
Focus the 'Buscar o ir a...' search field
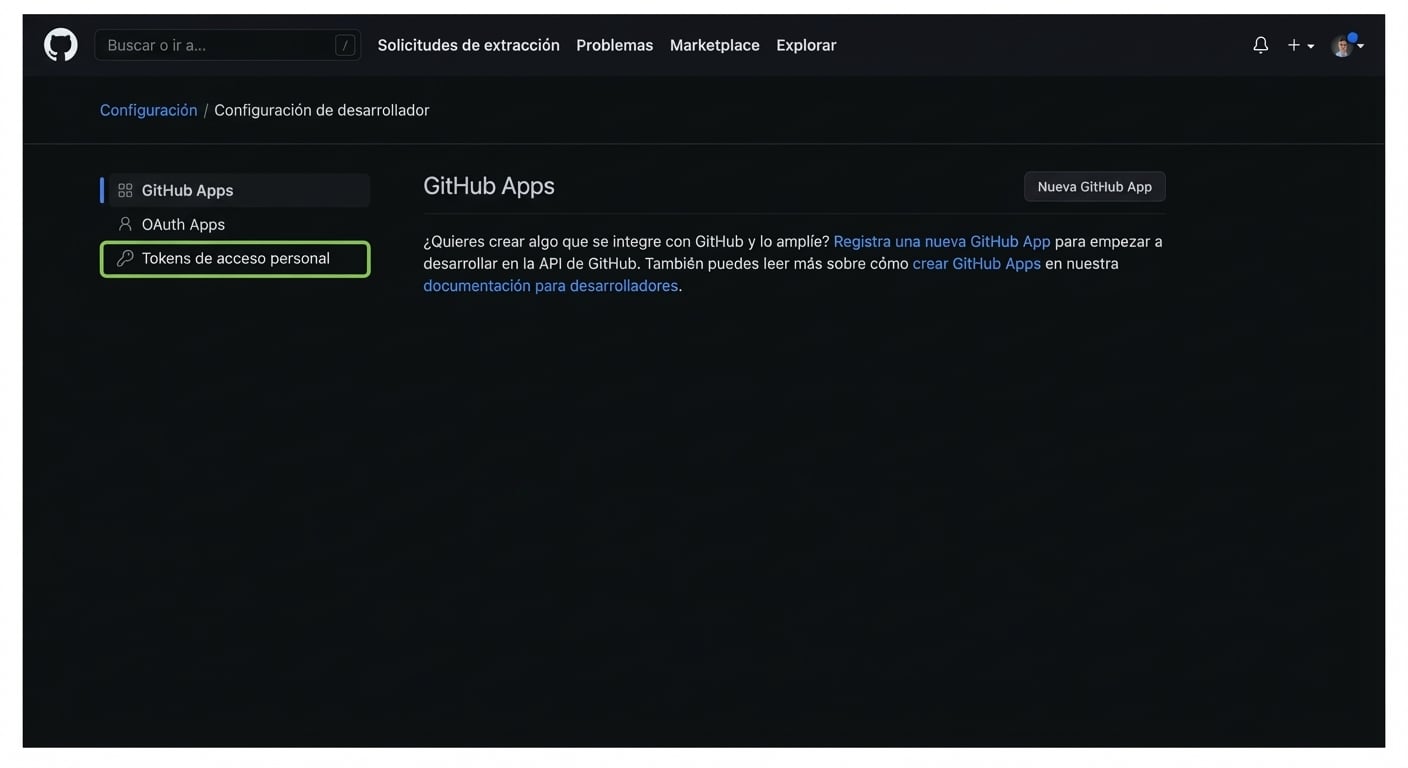click(228, 45)
